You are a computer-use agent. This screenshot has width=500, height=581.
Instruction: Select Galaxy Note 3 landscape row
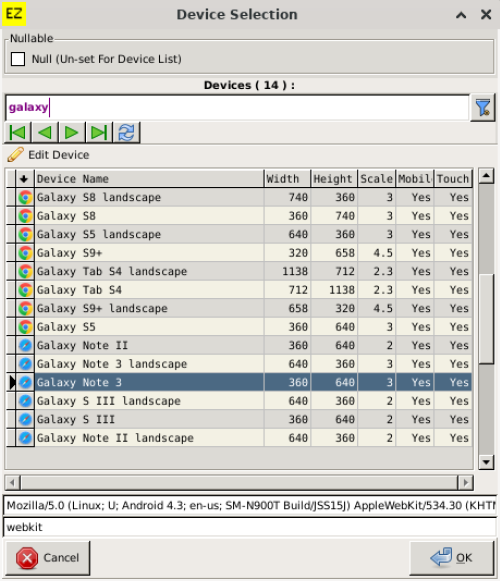click(239, 364)
